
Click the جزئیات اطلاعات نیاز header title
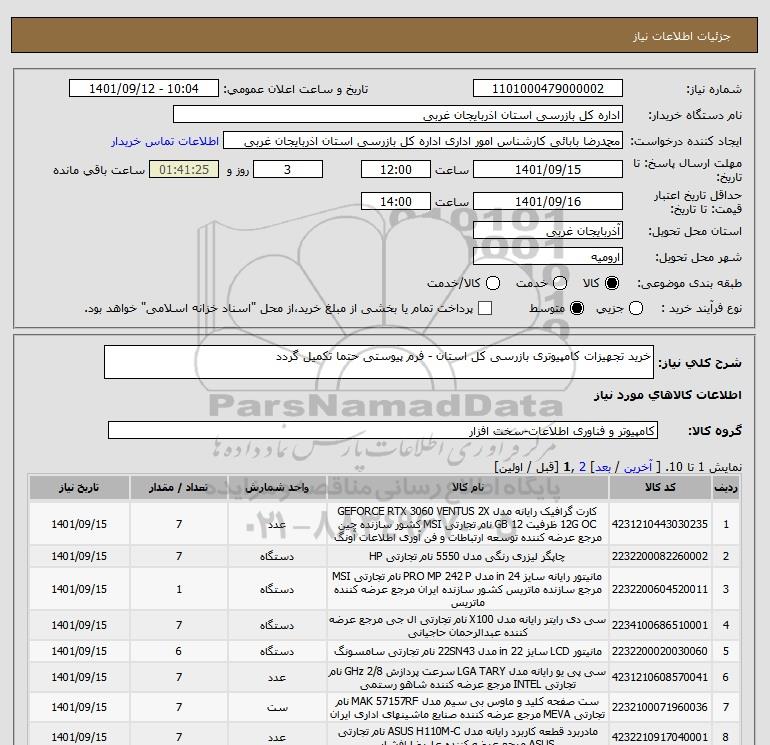[682, 36]
